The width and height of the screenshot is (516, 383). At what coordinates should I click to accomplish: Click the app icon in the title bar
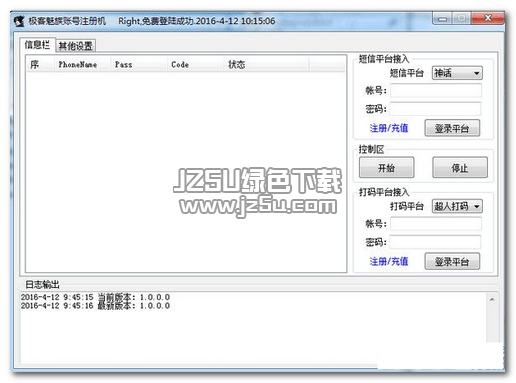19,21
